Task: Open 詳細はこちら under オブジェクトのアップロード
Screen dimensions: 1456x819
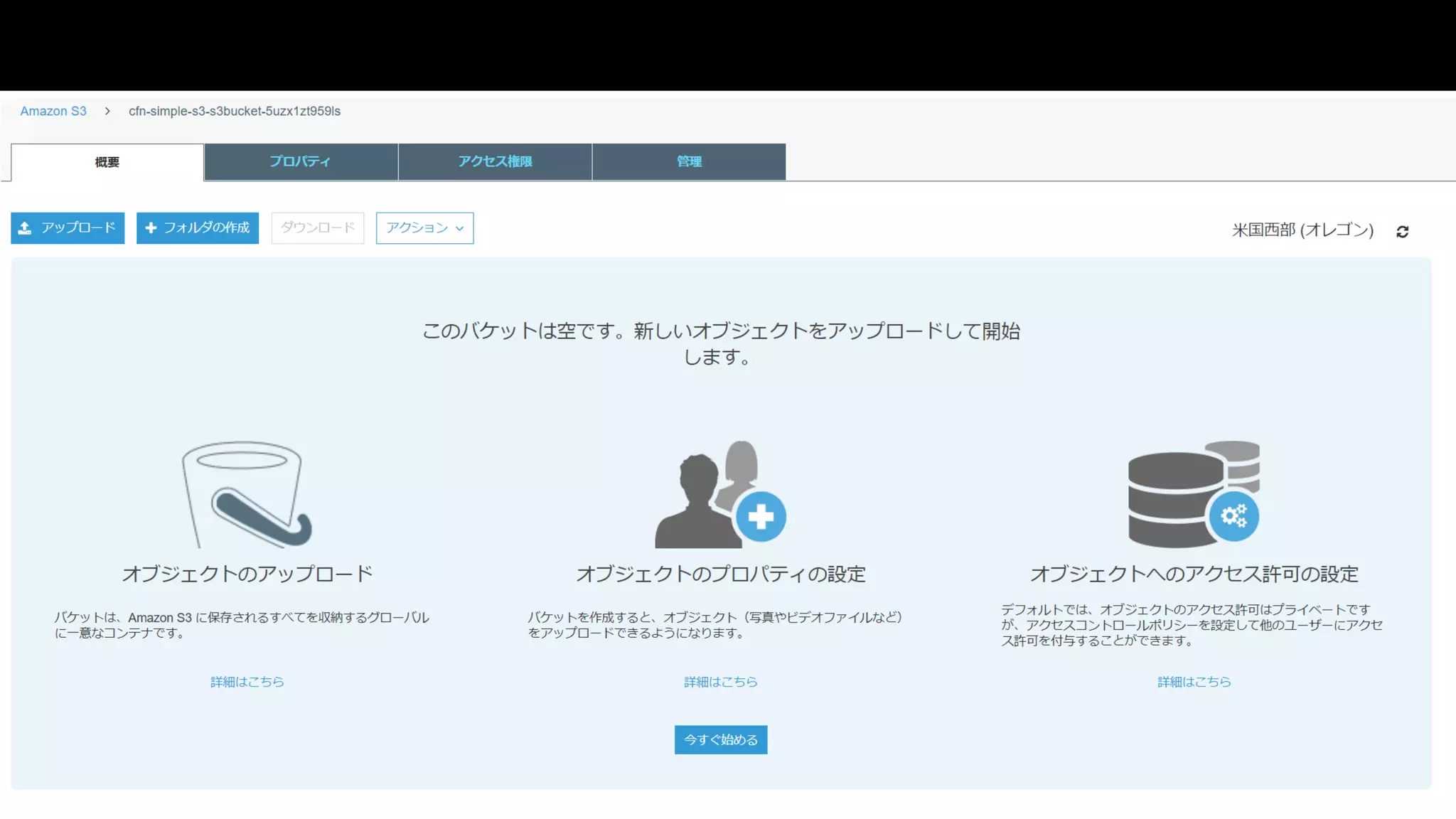Action: [247, 682]
